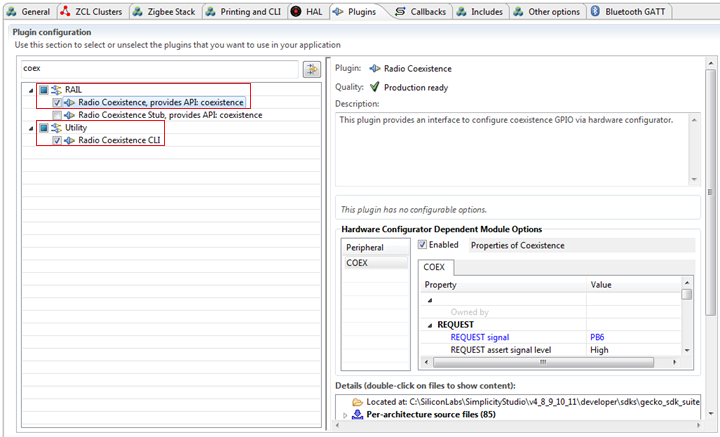Click the folder icon next to Located at
This screenshot has width=720, height=437.
(357, 401)
